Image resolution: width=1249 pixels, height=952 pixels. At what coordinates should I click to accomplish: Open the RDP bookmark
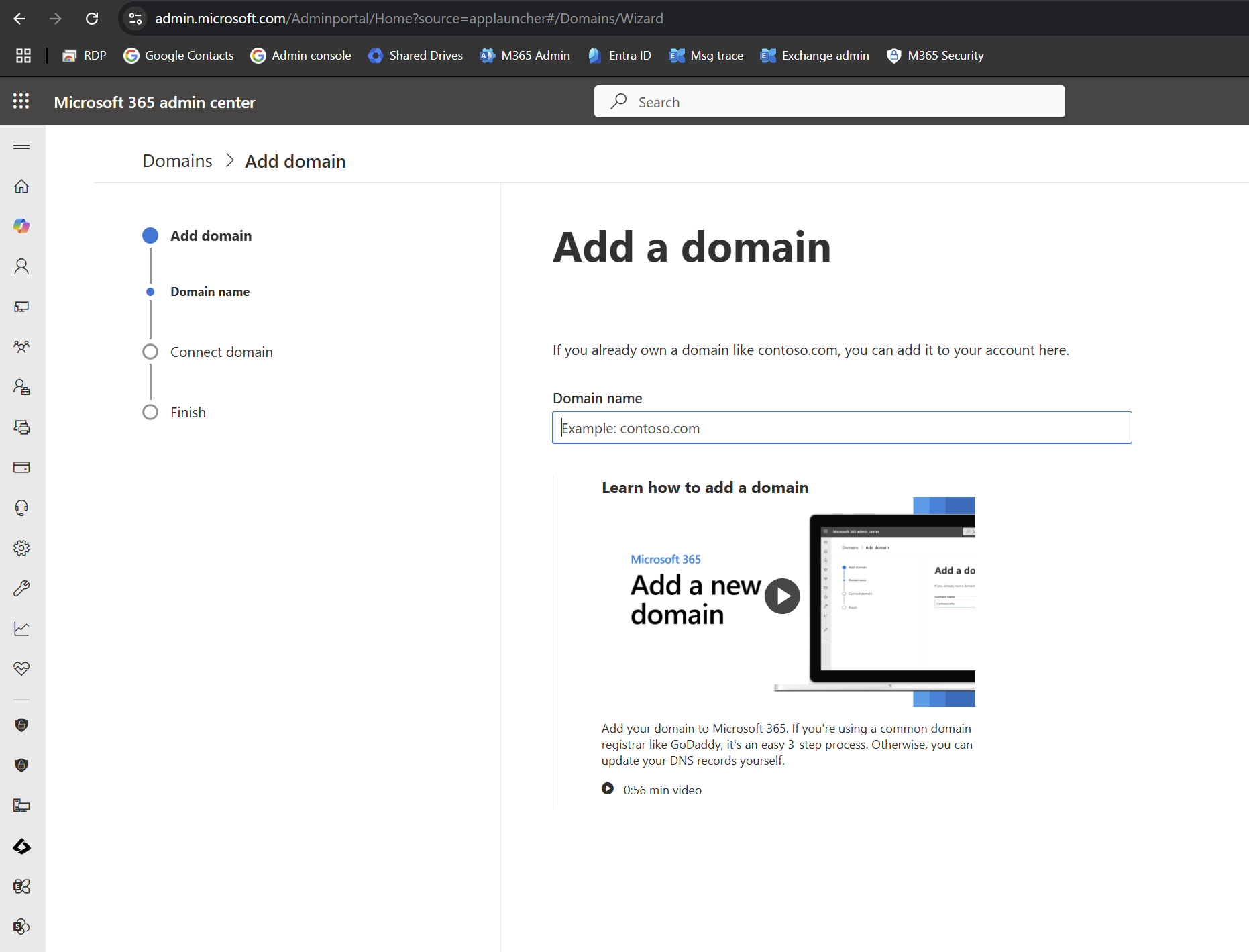click(x=84, y=56)
